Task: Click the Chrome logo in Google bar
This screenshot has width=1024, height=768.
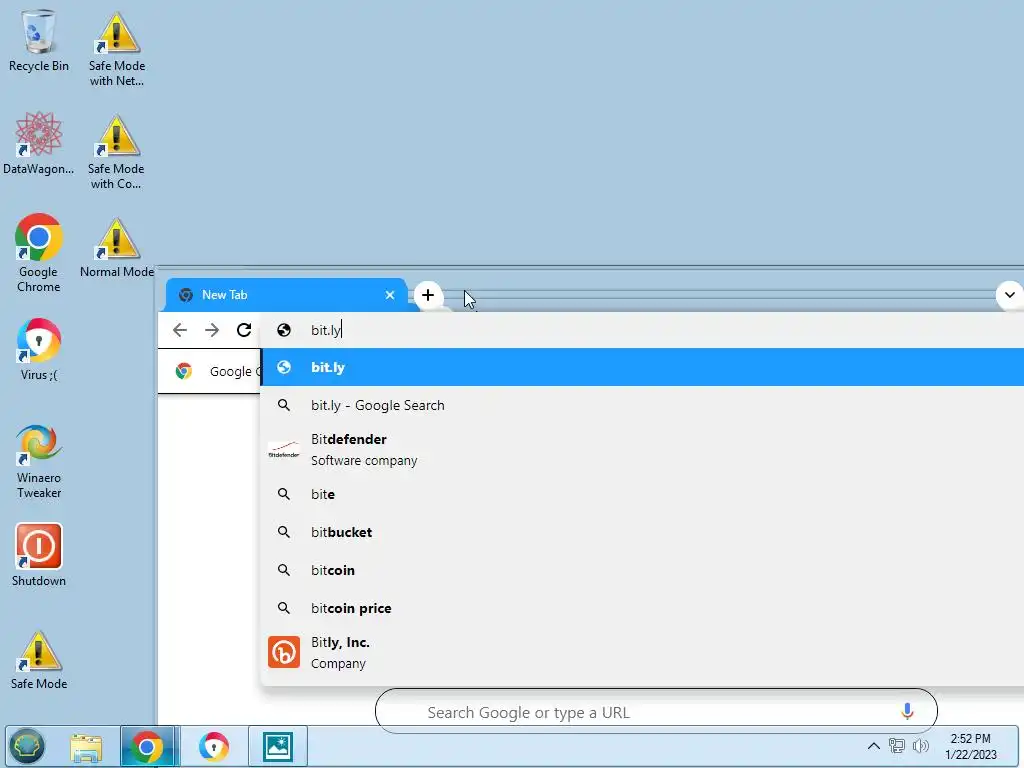Action: click(x=184, y=372)
